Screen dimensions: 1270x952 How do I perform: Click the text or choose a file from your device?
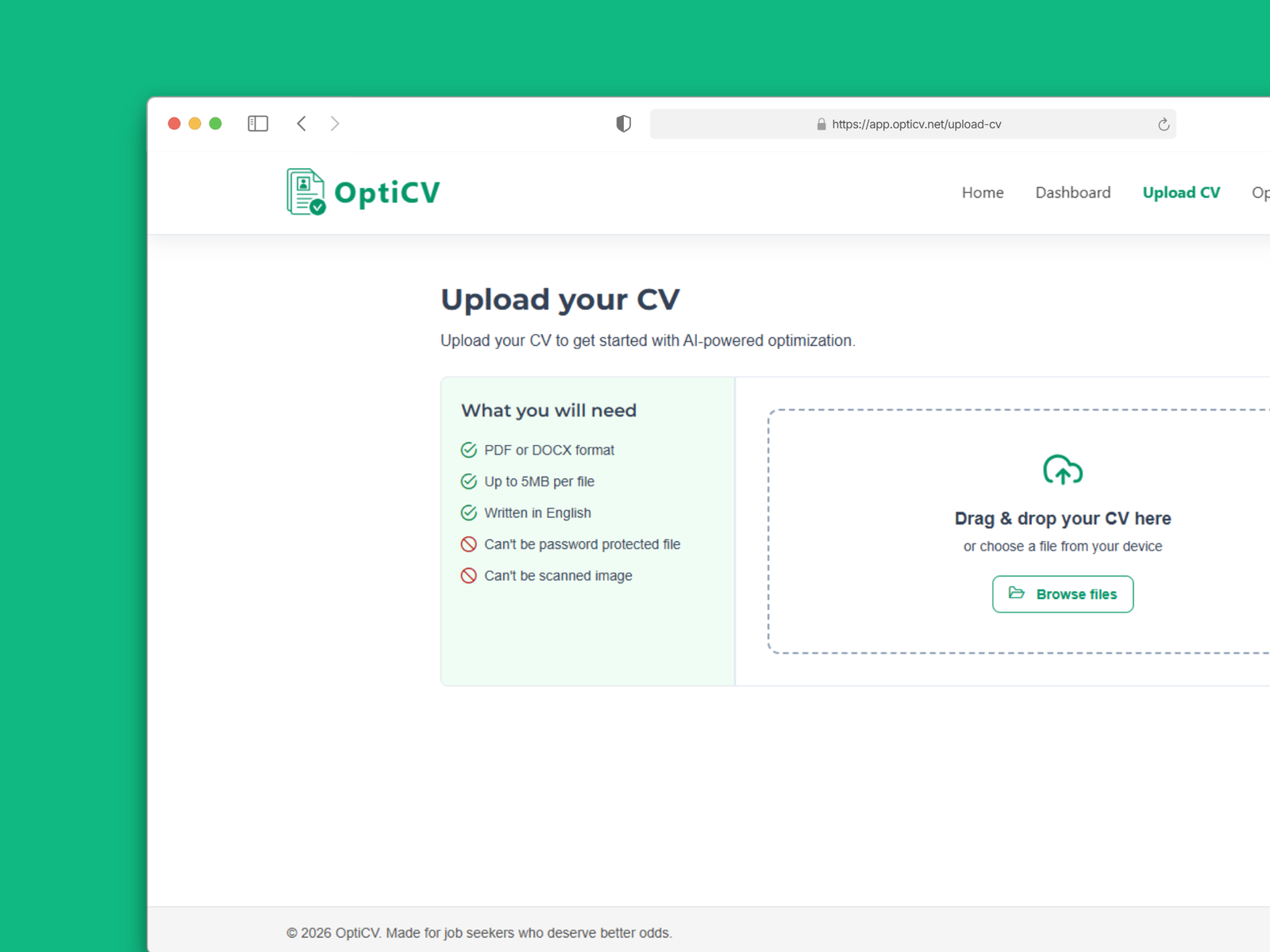(x=1063, y=547)
